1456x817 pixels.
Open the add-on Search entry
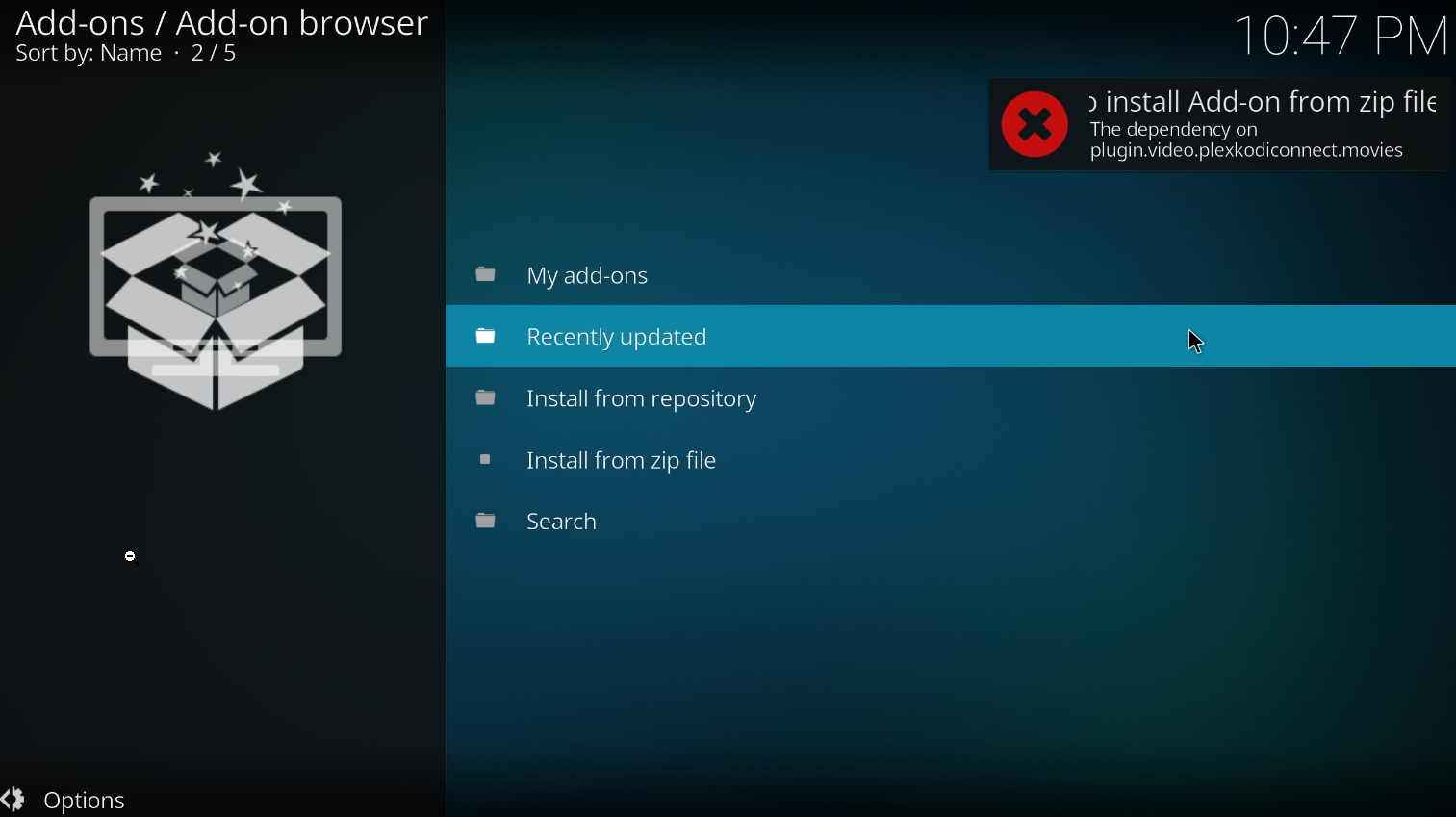click(951, 522)
